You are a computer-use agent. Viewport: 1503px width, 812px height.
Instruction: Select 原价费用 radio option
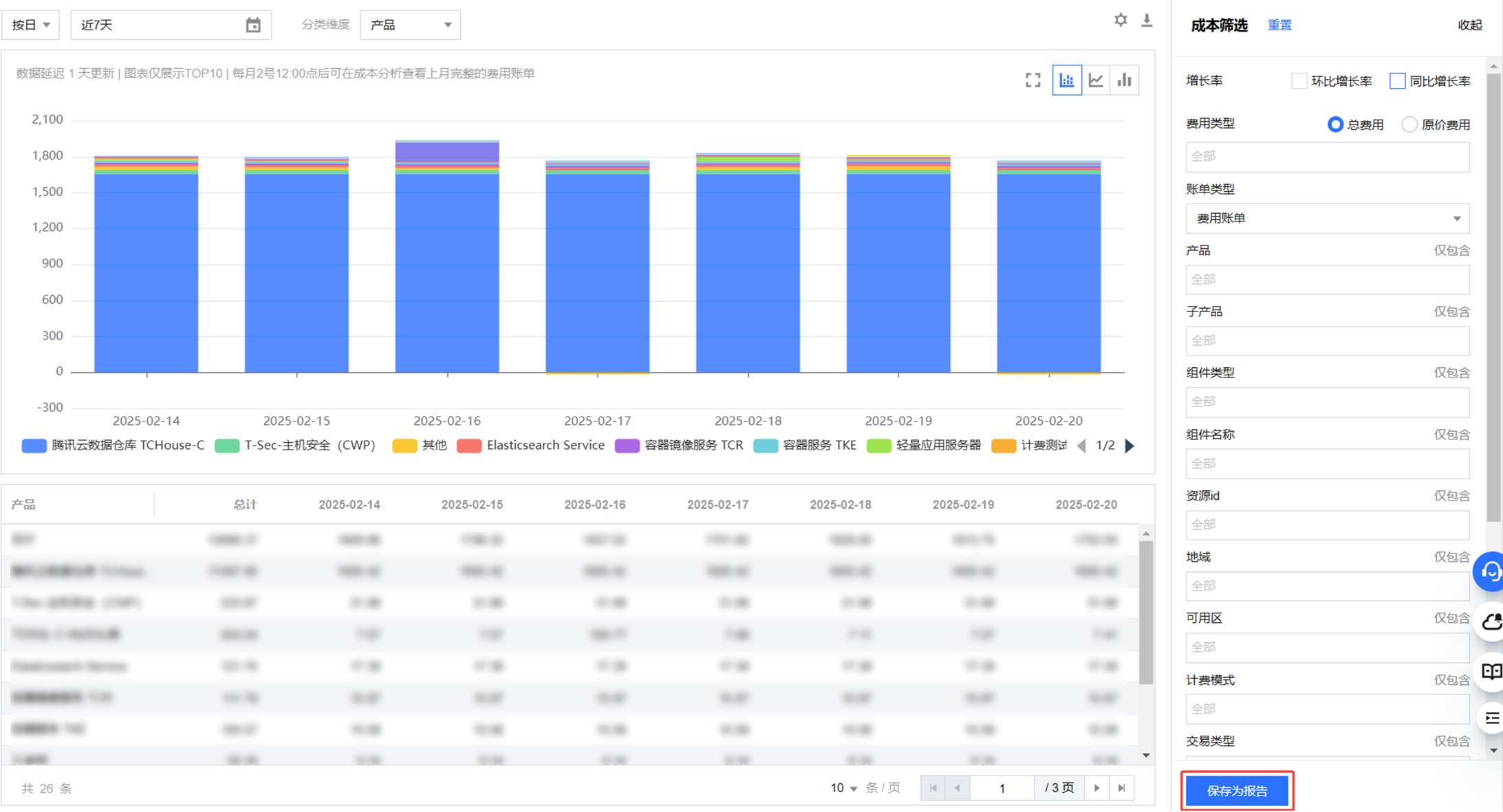point(1409,124)
